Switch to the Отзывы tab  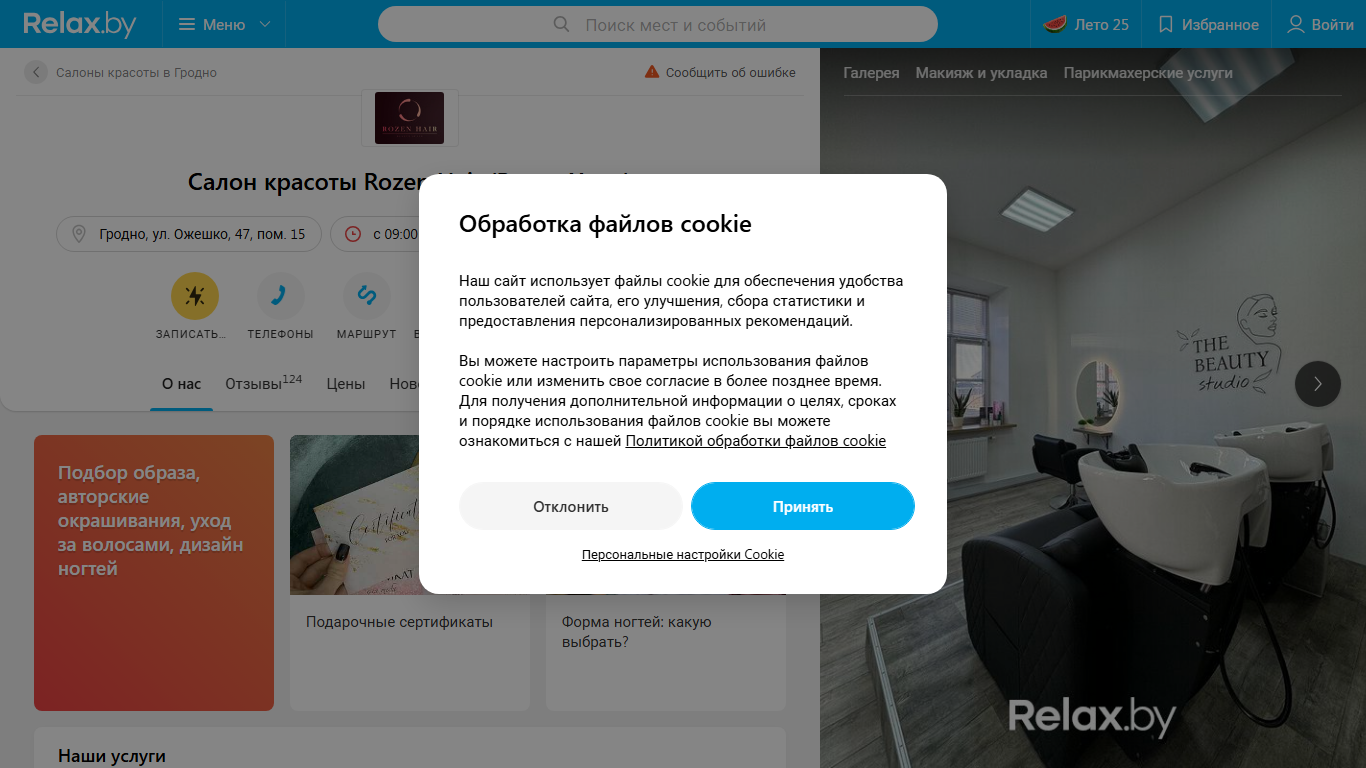[x=263, y=384]
